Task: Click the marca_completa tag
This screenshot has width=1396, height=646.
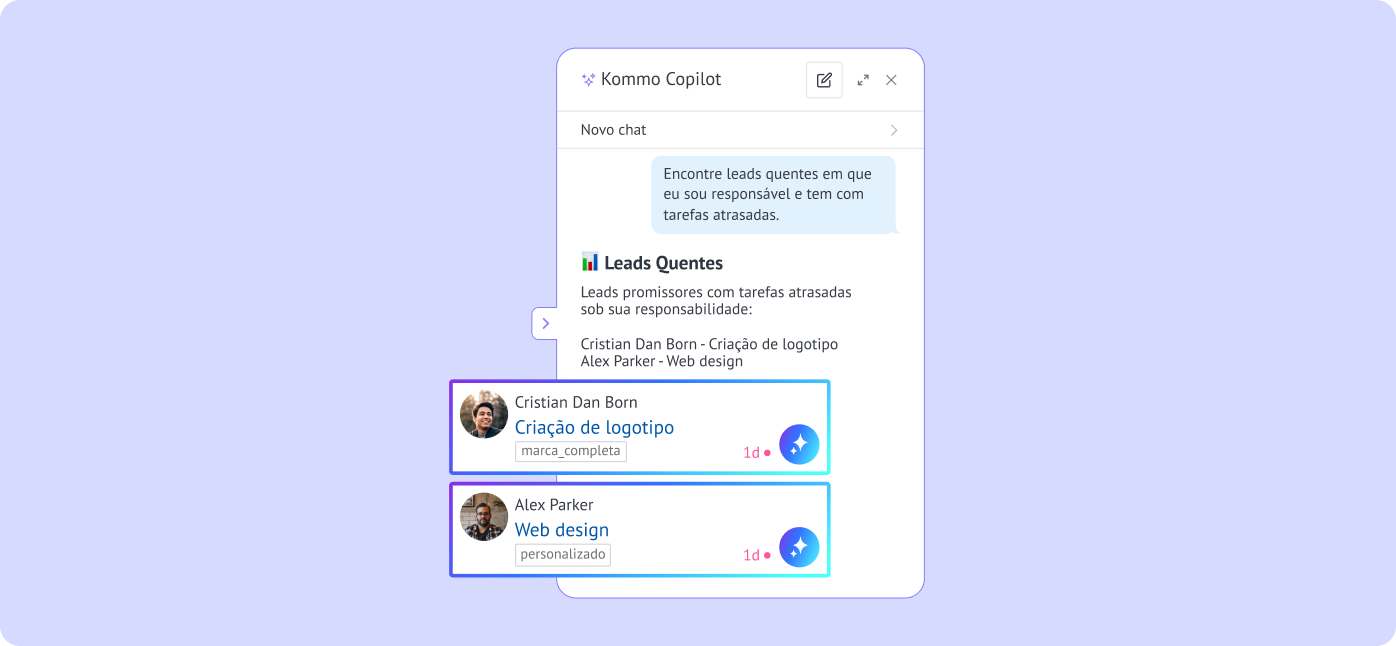Action: 571,451
